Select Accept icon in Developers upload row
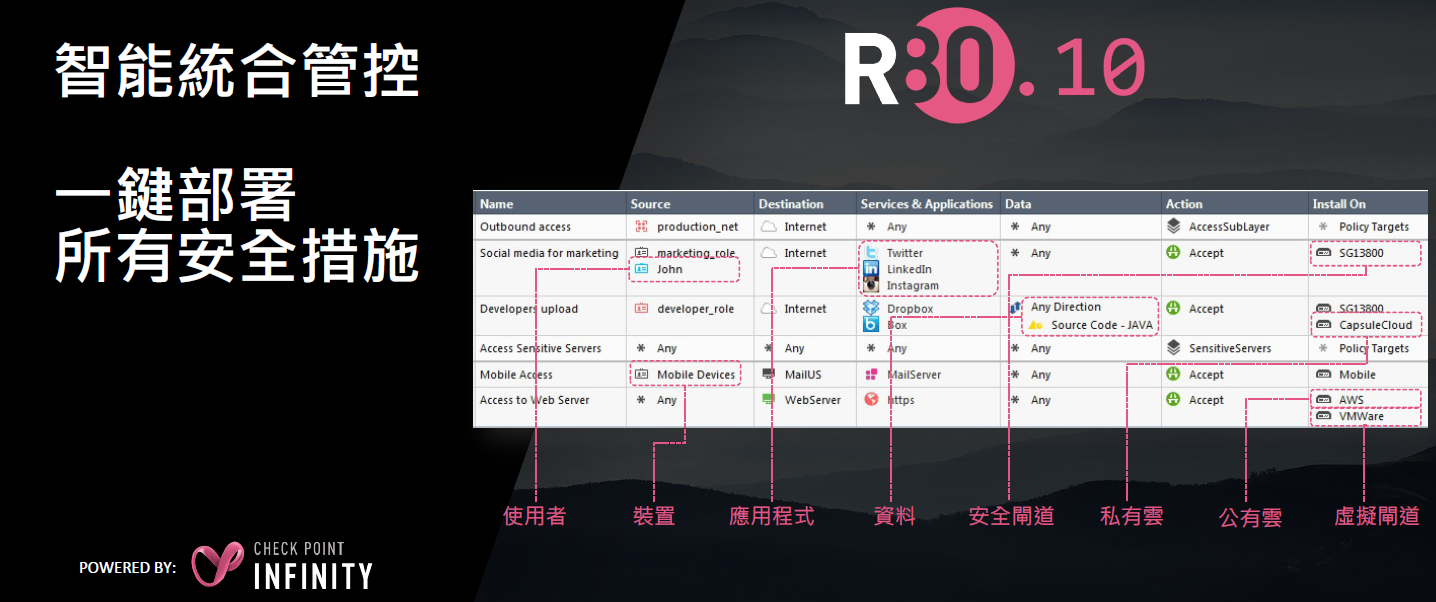1436x602 pixels. pyautogui.click(x=1174, y=309)
